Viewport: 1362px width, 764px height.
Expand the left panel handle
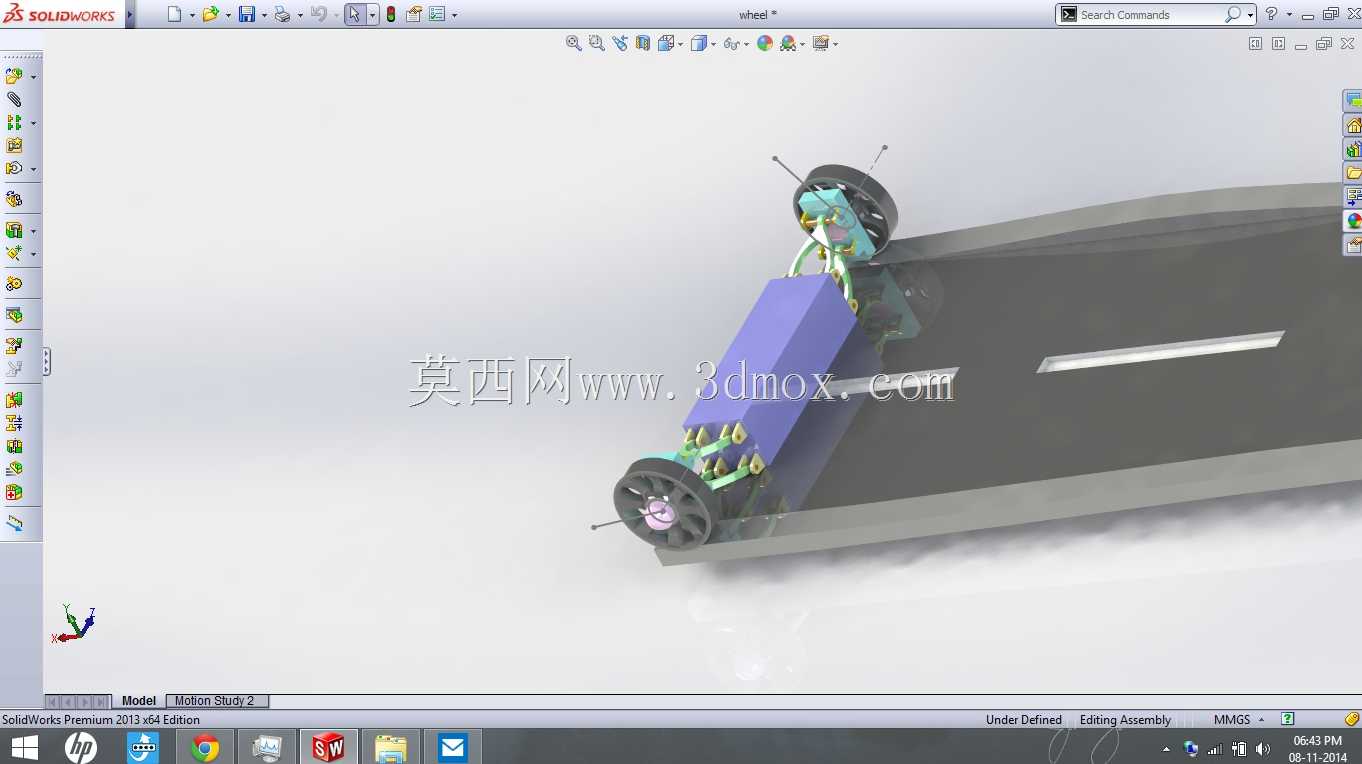[x=46, y=361]
